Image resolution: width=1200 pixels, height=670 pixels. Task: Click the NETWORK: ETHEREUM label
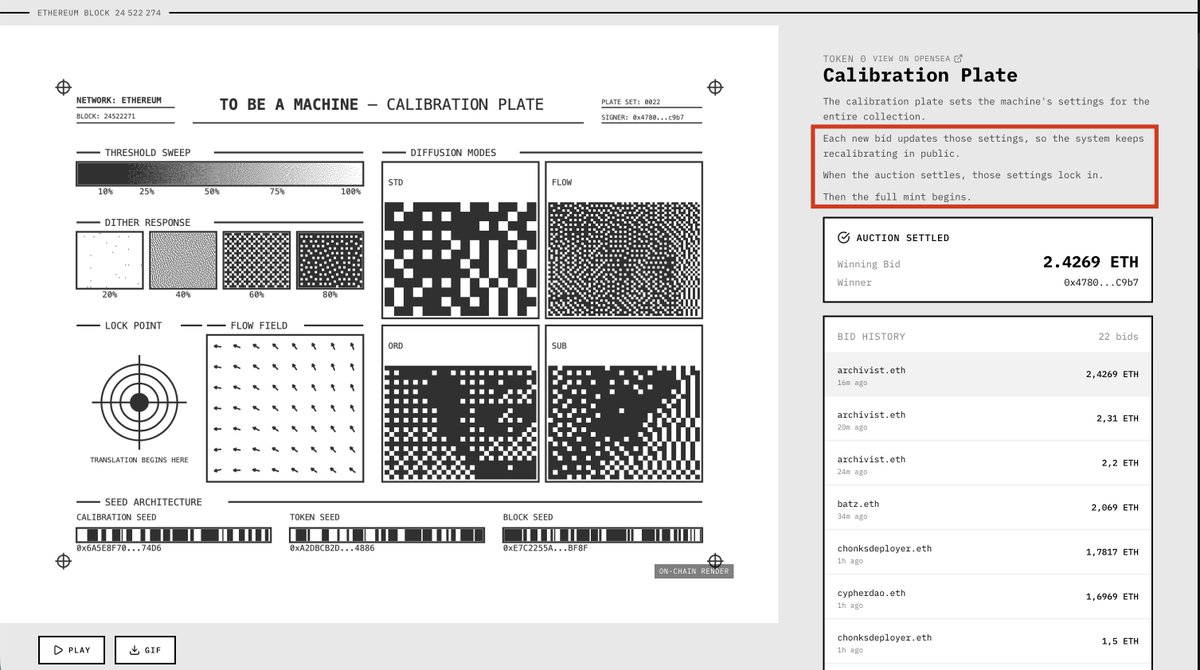point(119,101)
